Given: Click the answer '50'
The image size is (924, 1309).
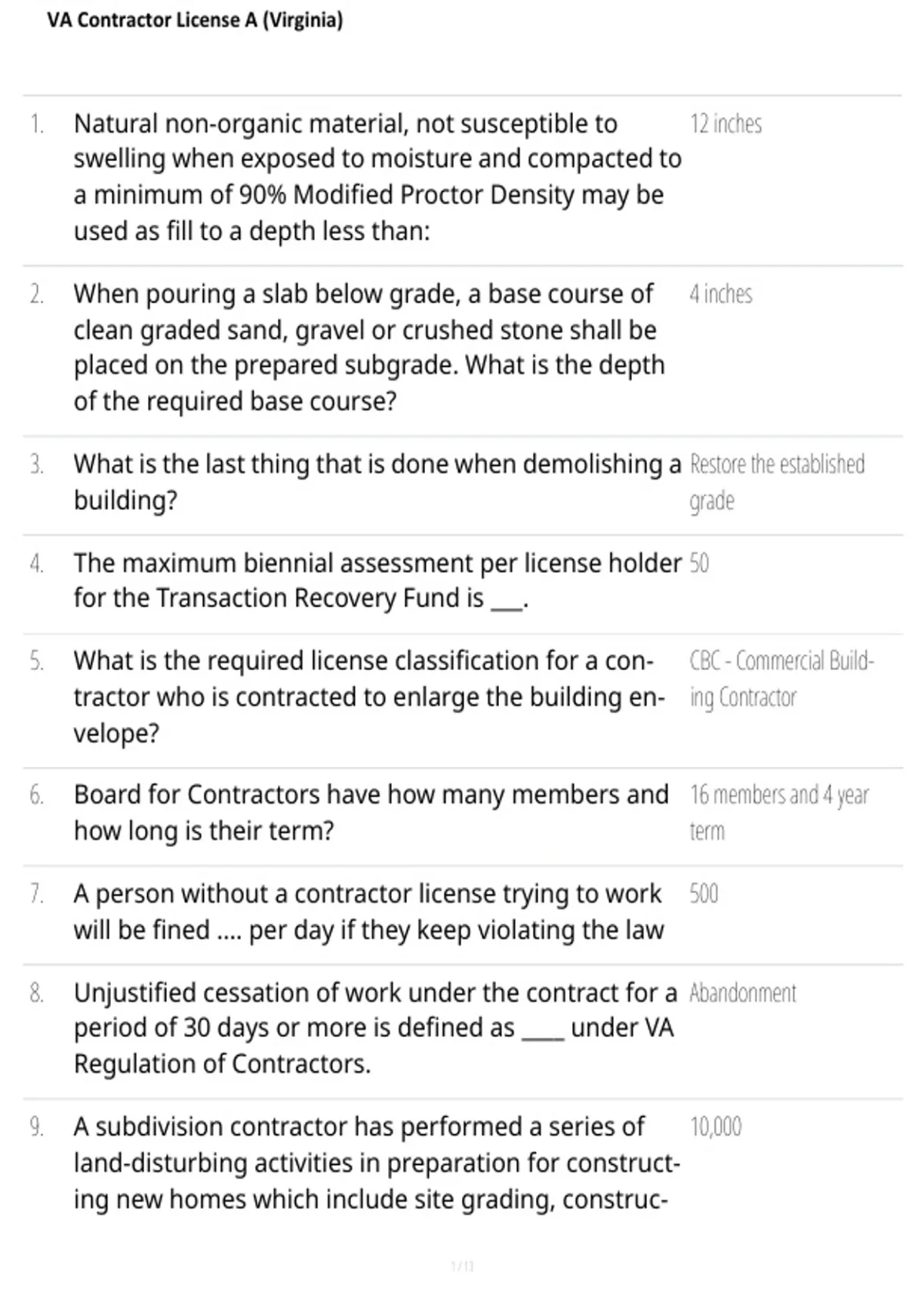Looking at the screenshot, I should point(699,564).
